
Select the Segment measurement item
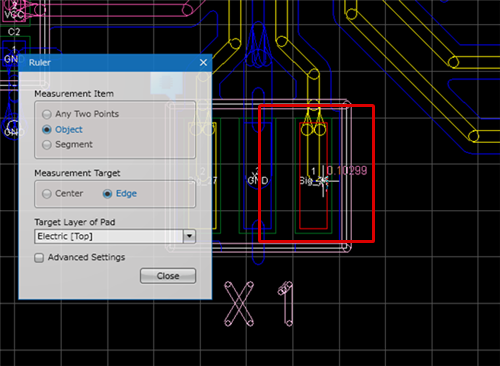67,144
